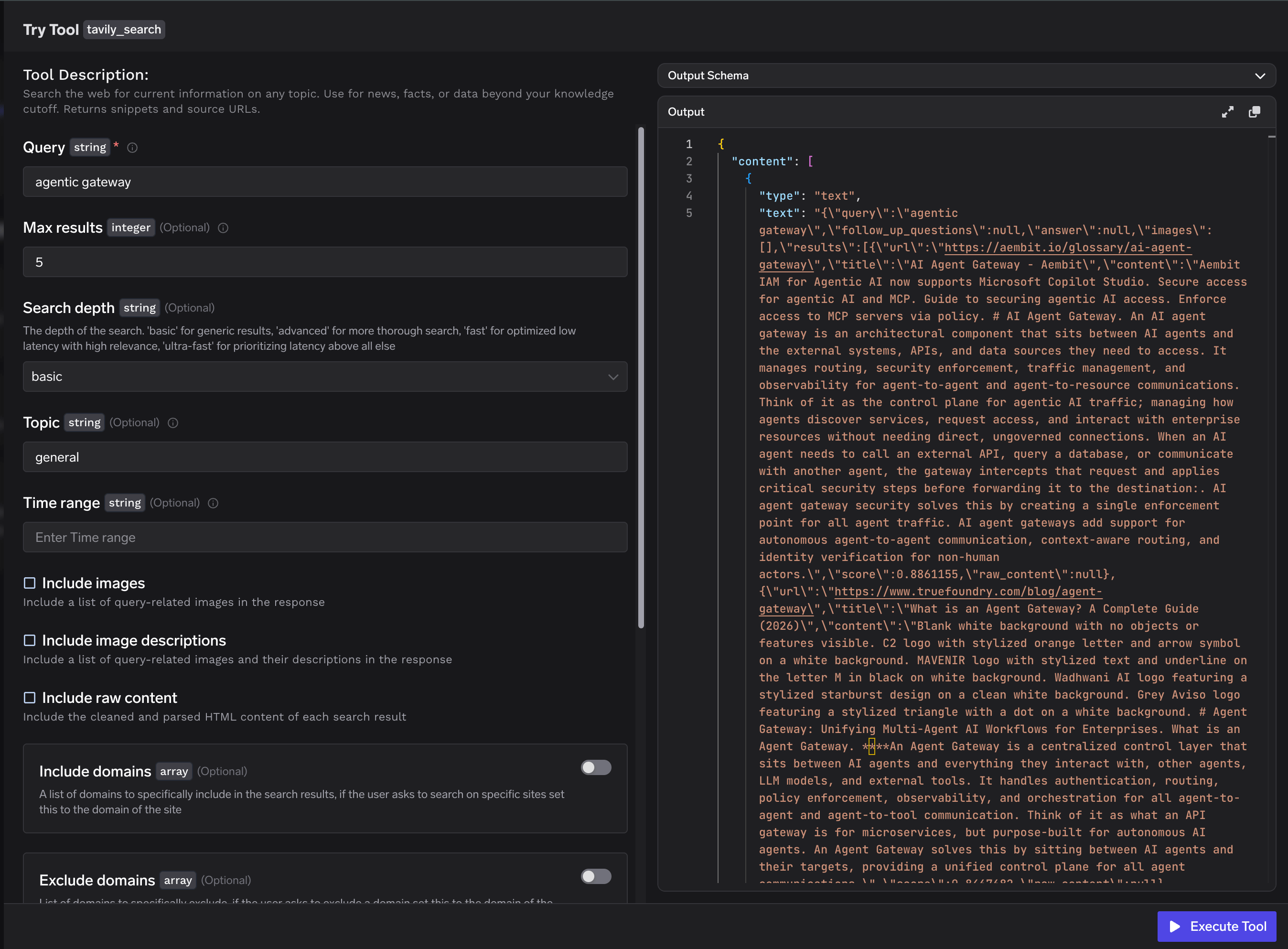Open the Search depth dropdown
This screenshot has width=1288, height=949.
coord(325,377)
